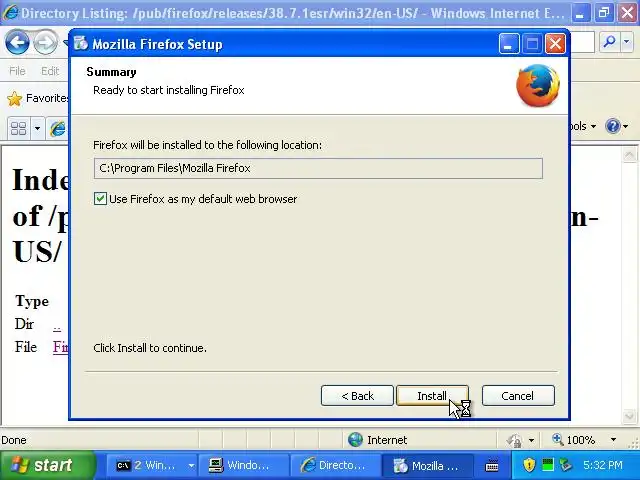640x480 pixels.
Task: Open the search options dropdown arrow
Action: pos(627,42)
